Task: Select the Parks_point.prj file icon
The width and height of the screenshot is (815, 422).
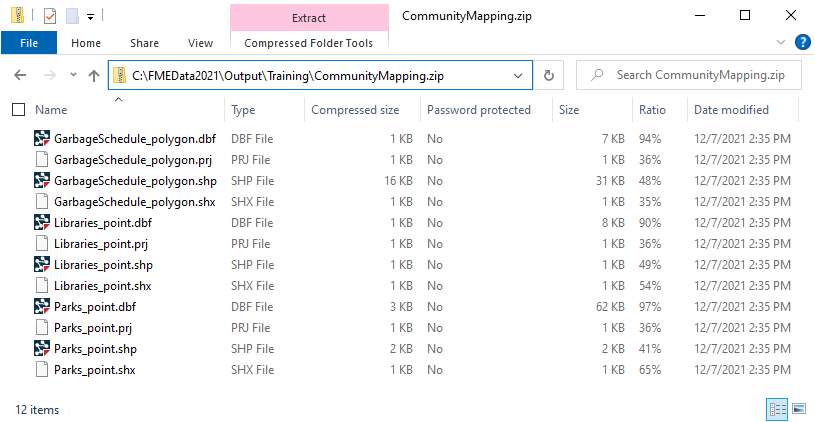Action: [42, 328]
